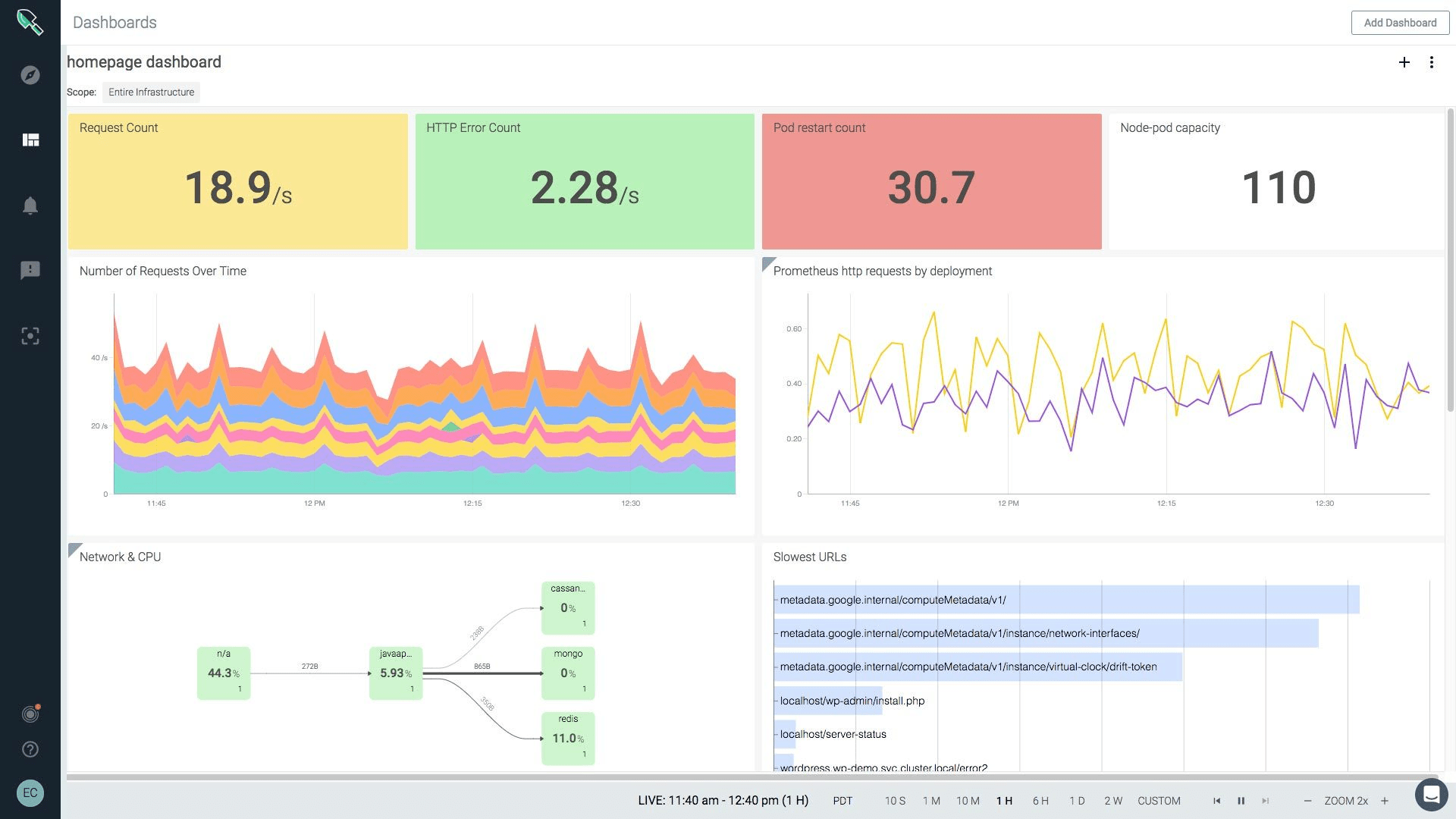Click the Help question mark icon

pyautogui.click(x=30, y=749)
